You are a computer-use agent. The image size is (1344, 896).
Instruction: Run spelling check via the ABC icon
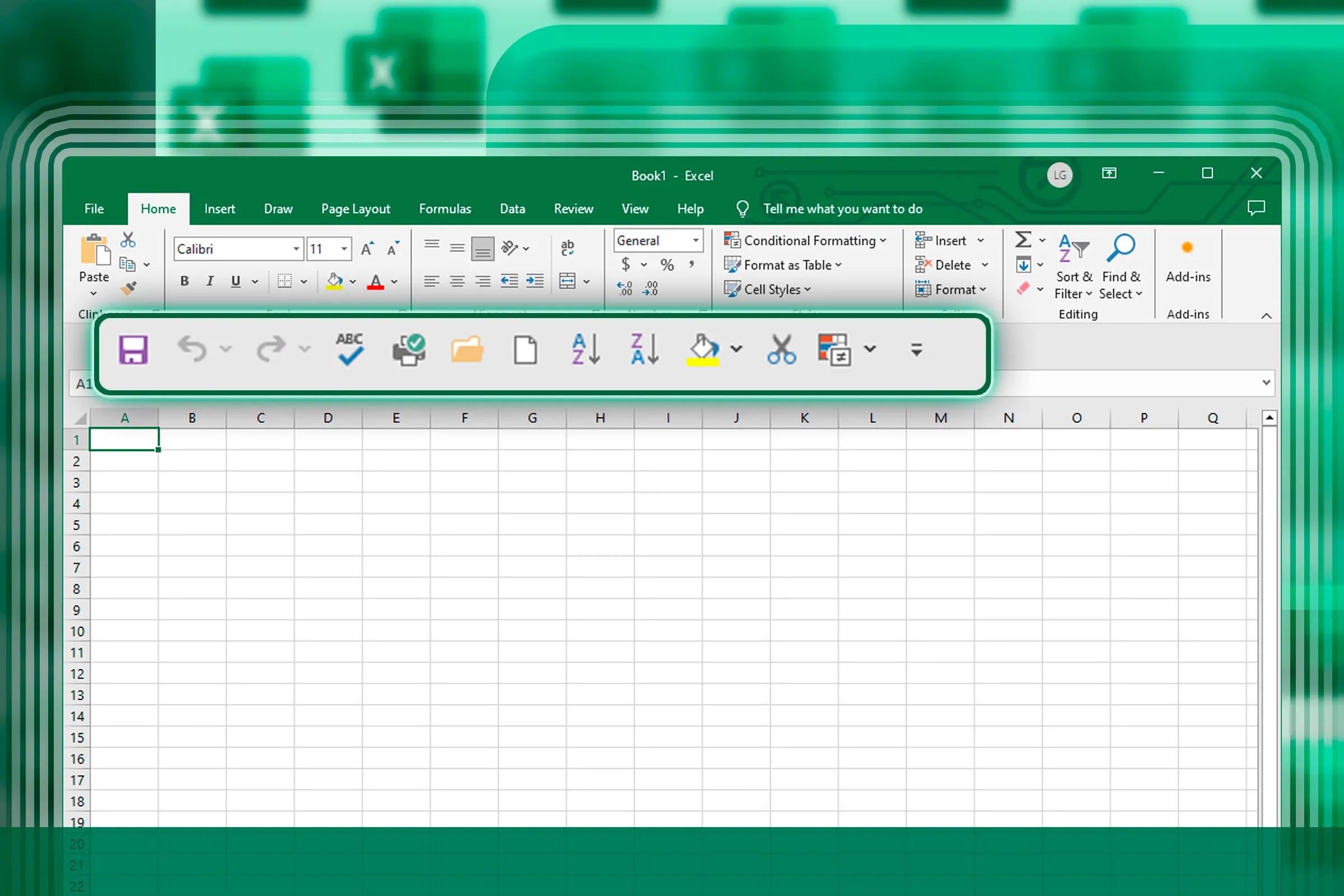click(x=349, y=349)
